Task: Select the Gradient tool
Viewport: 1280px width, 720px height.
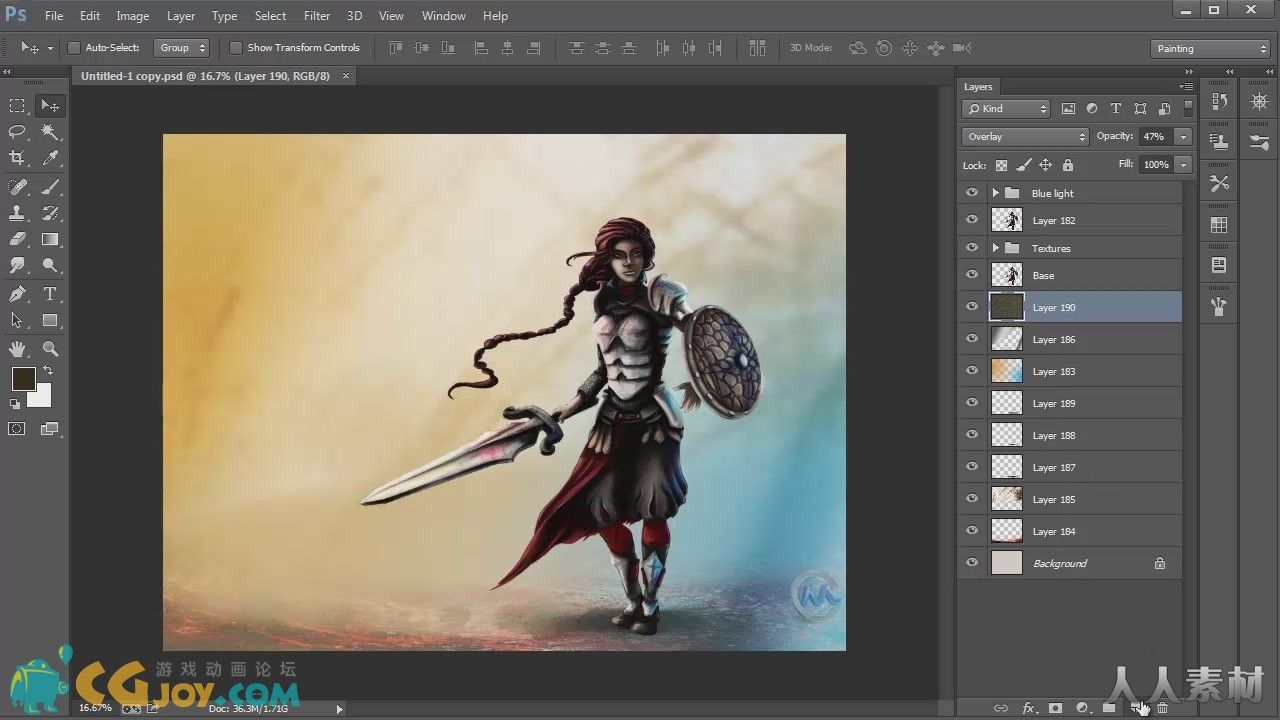Action: [49, 239]
